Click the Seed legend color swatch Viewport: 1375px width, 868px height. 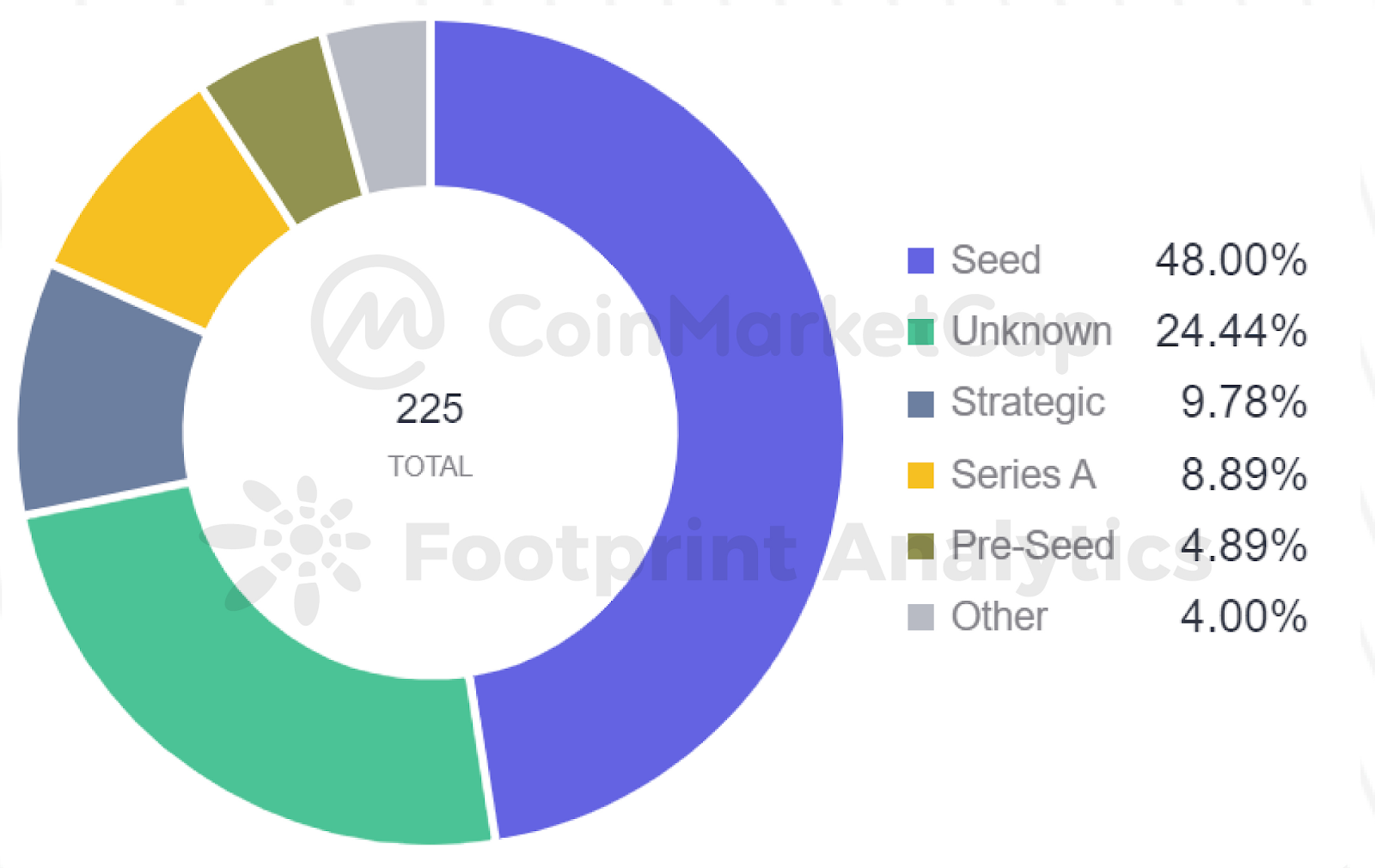(x=920, y=260)
